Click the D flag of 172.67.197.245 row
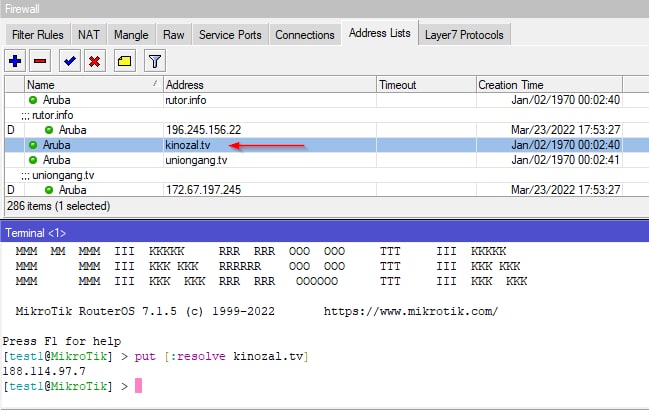This screenshot has height=410, width=649. (x=11, y=190)
